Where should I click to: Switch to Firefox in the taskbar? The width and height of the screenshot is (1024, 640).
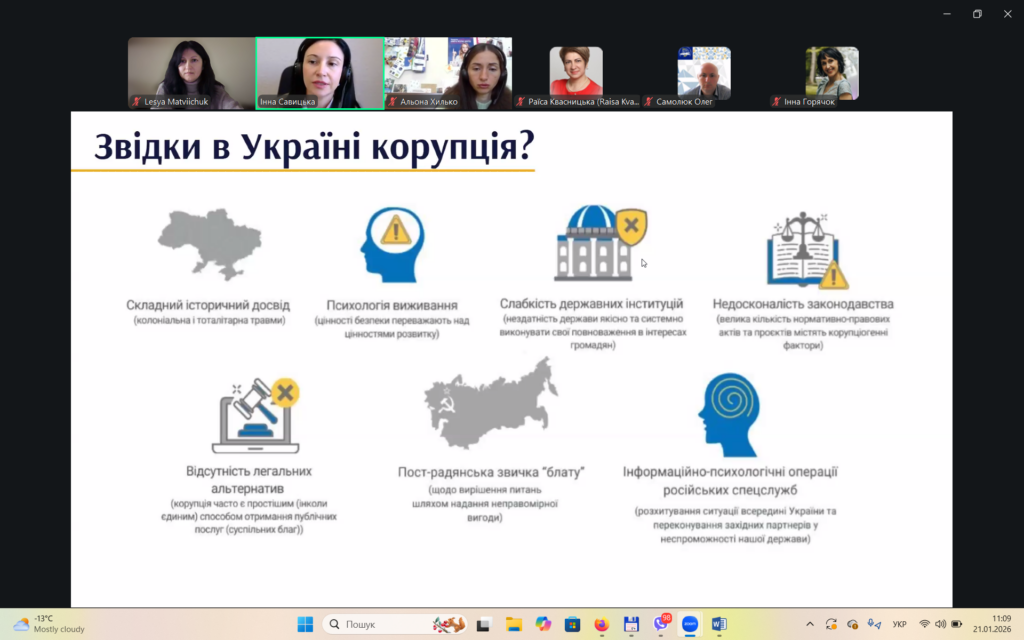point(601,624)
